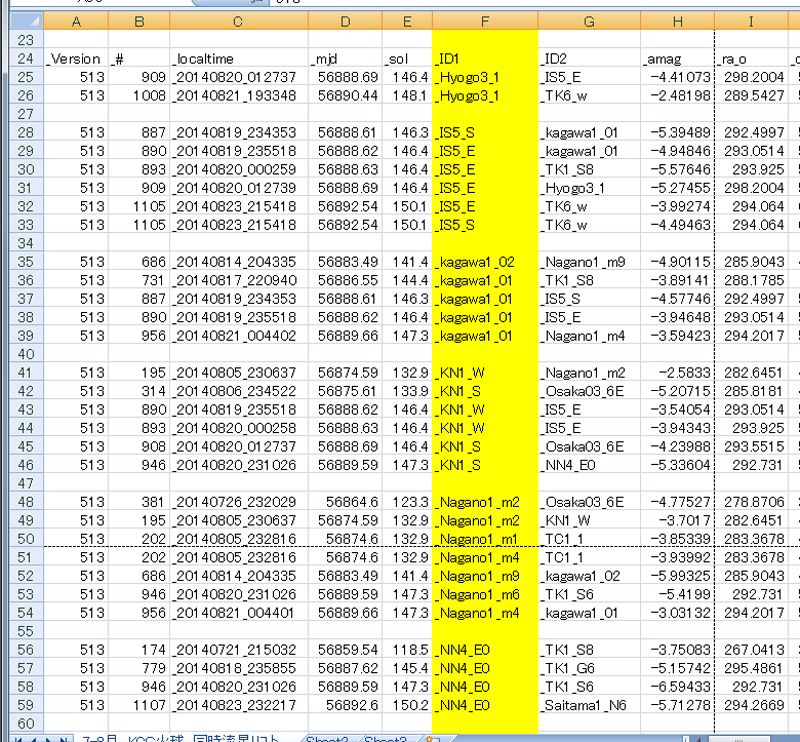Select the -2.5833 amag cell

[x=677, y=373]
